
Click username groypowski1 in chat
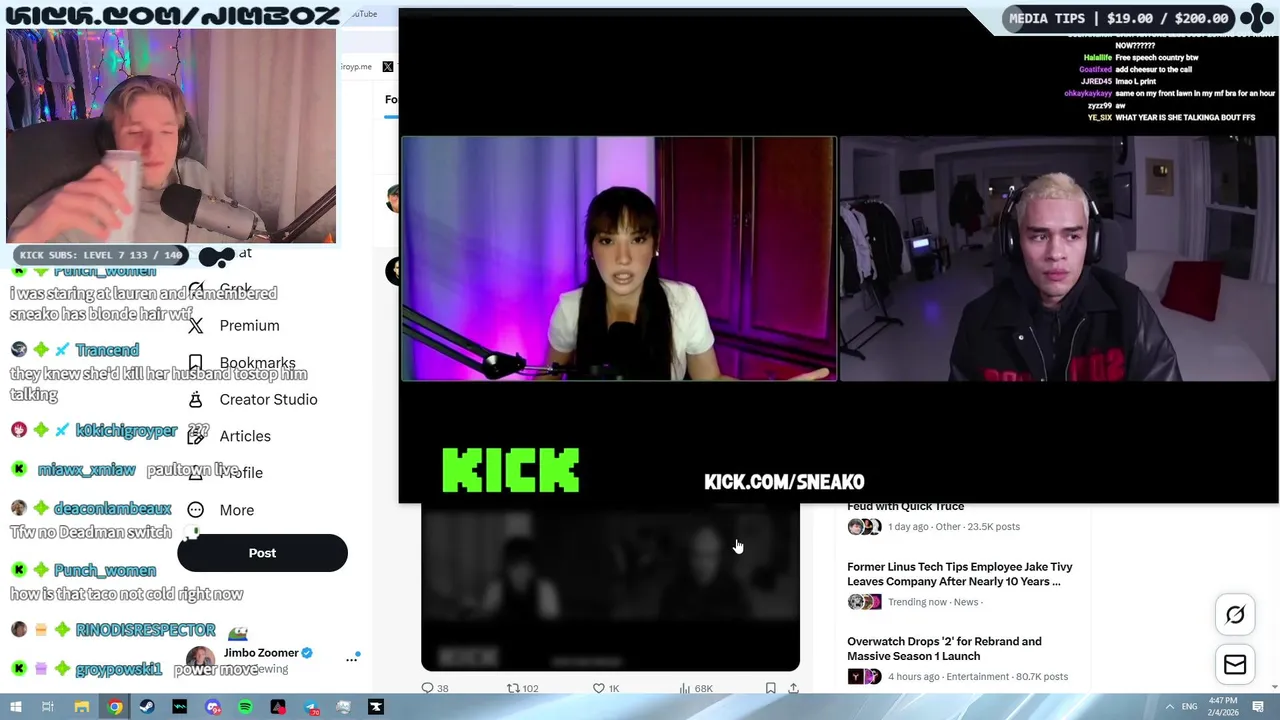point(118,669)
